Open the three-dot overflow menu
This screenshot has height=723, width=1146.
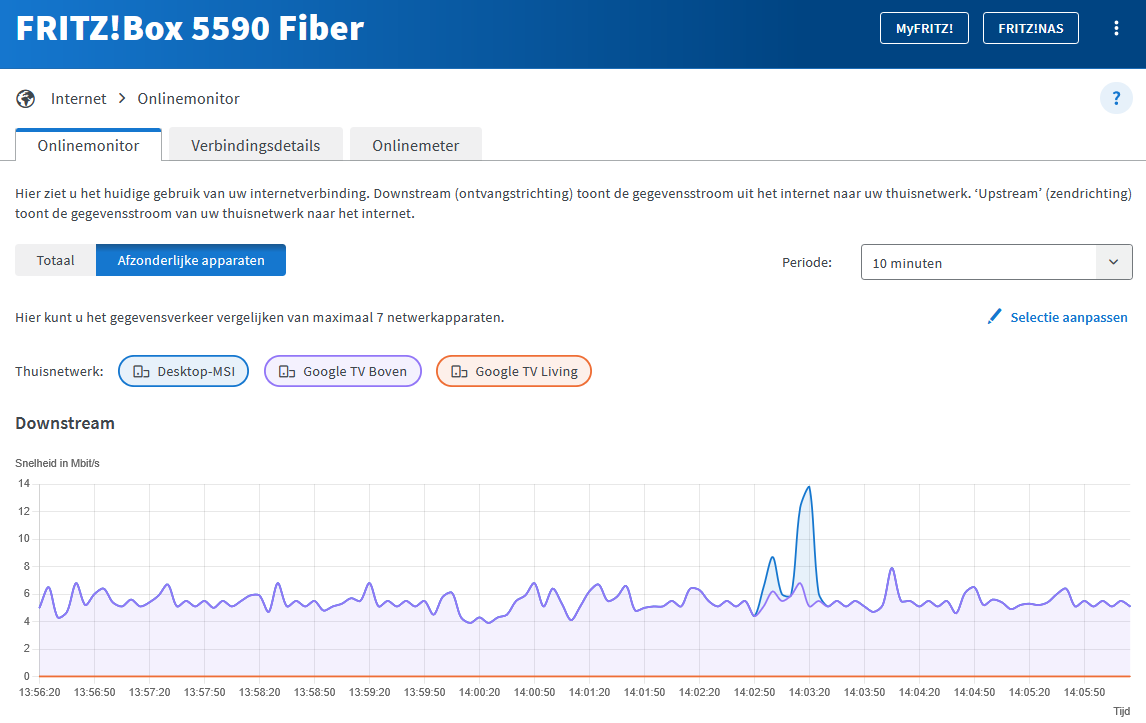pyautogui.click(x=1117, y=28)
